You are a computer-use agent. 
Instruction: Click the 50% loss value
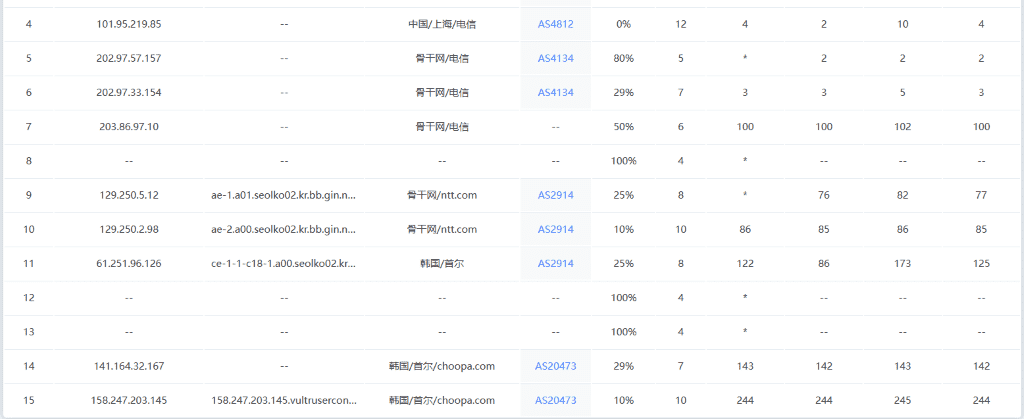tap(624, 127)
